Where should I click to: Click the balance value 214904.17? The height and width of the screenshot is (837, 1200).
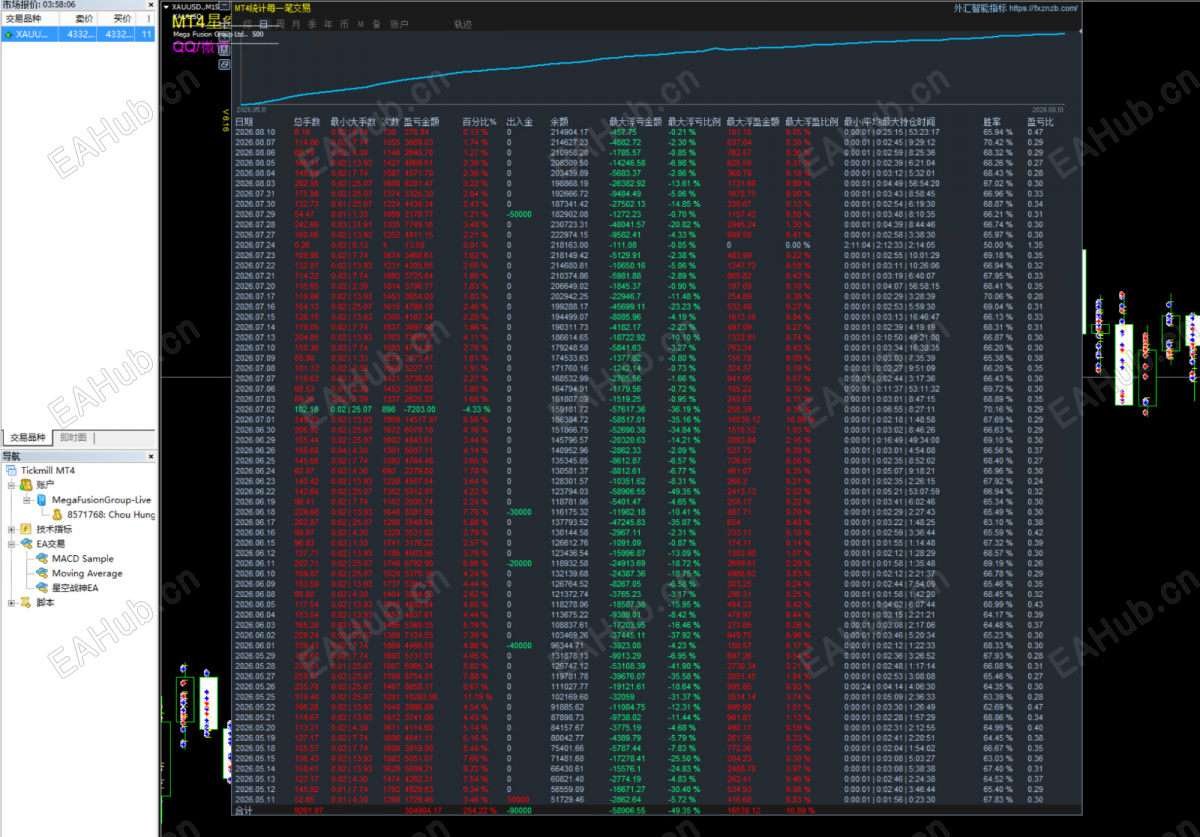[x=569, y=132]
